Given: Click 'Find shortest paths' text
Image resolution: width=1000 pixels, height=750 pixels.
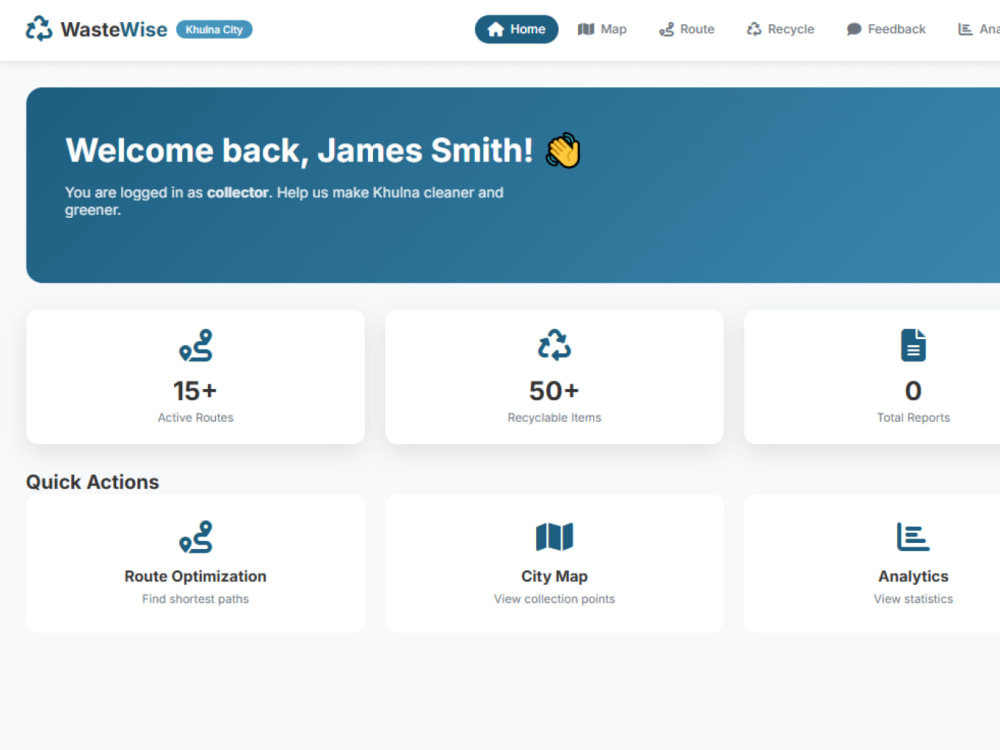Looking at the screenshot, I should tap(195, 599).
